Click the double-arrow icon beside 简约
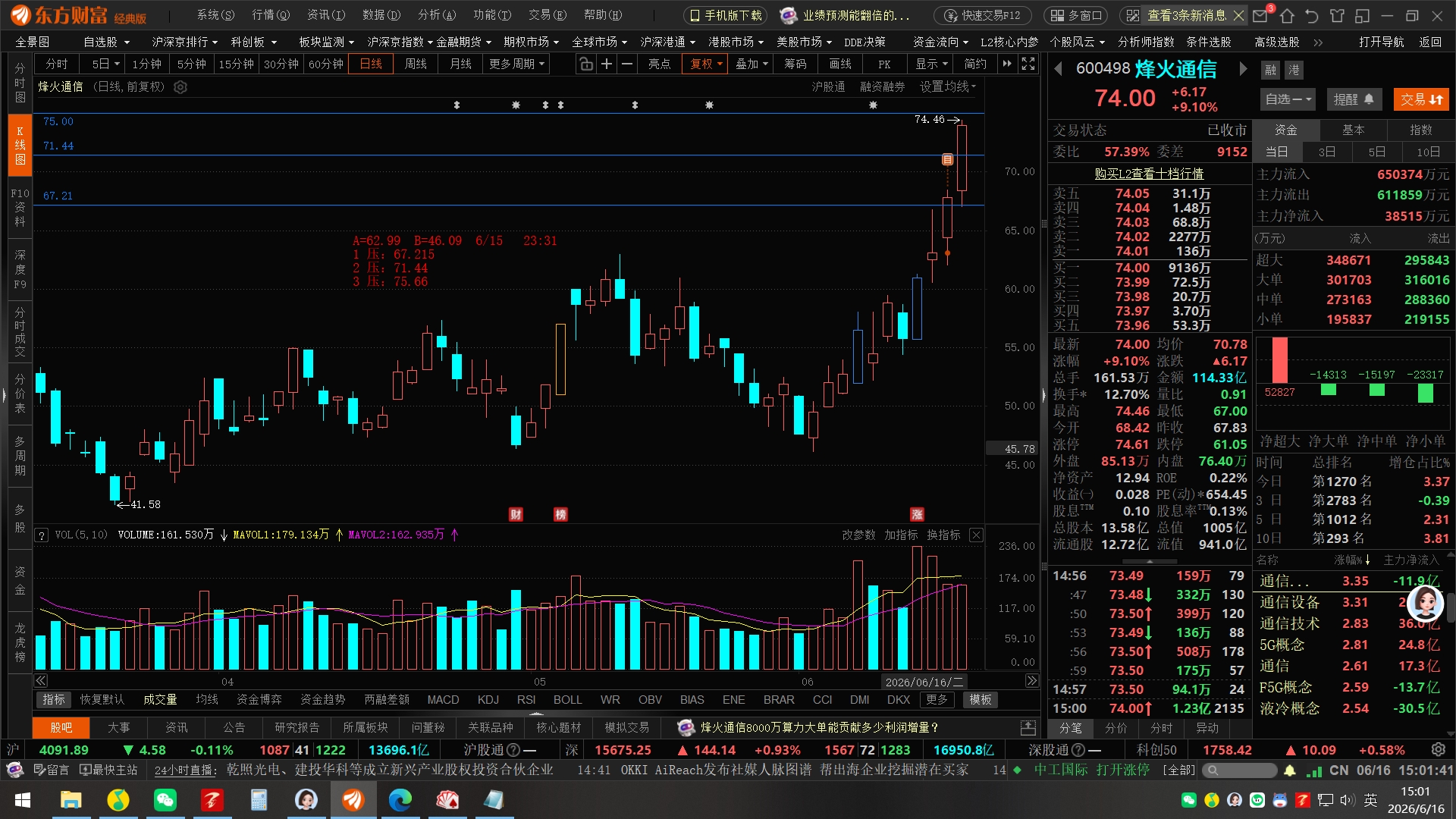Image resolution: width=1456 pixels, height=819 pixels. click(1007, 64)
